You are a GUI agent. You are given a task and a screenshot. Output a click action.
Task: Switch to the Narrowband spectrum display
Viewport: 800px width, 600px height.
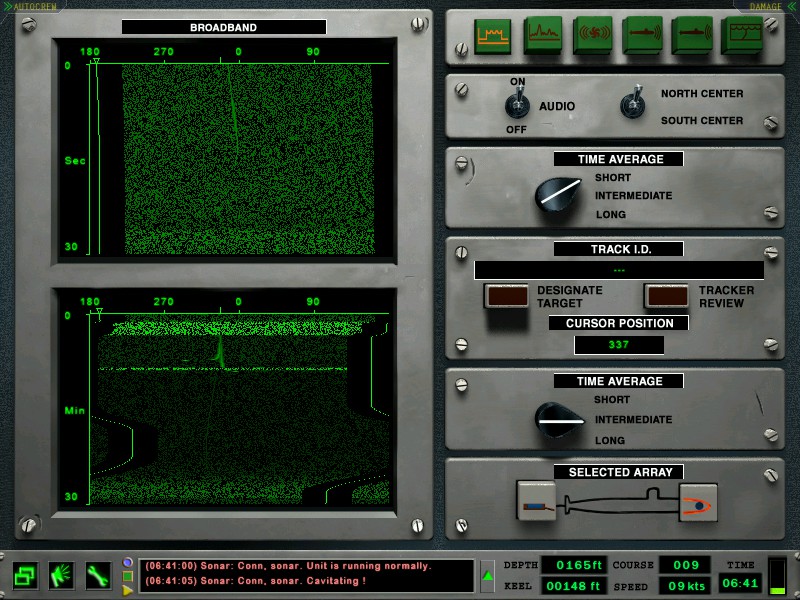point(543,35)
